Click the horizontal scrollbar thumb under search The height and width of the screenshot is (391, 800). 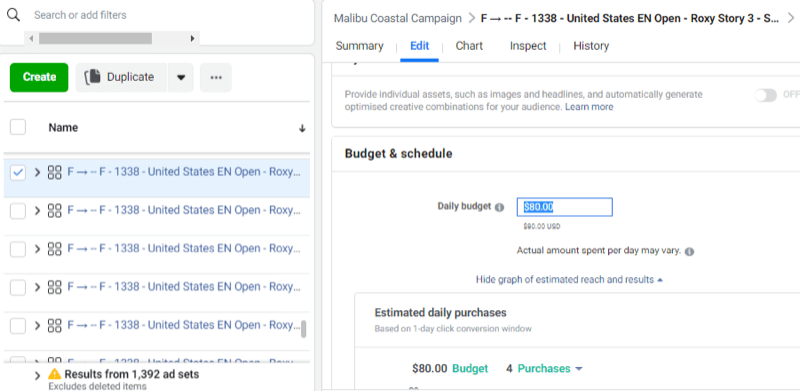pos(95,38)
